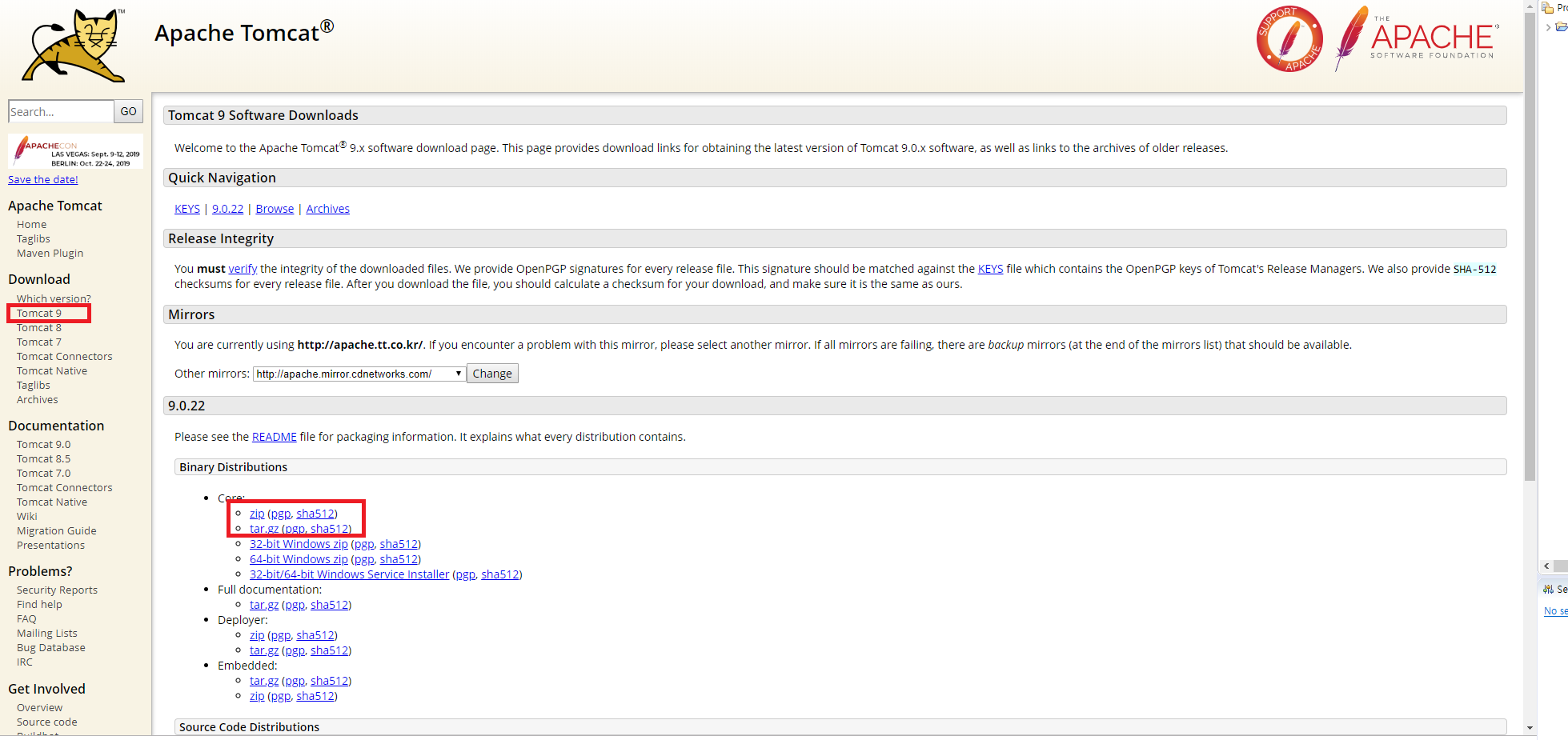Open the Archives quick navigation link

(327, 209)
